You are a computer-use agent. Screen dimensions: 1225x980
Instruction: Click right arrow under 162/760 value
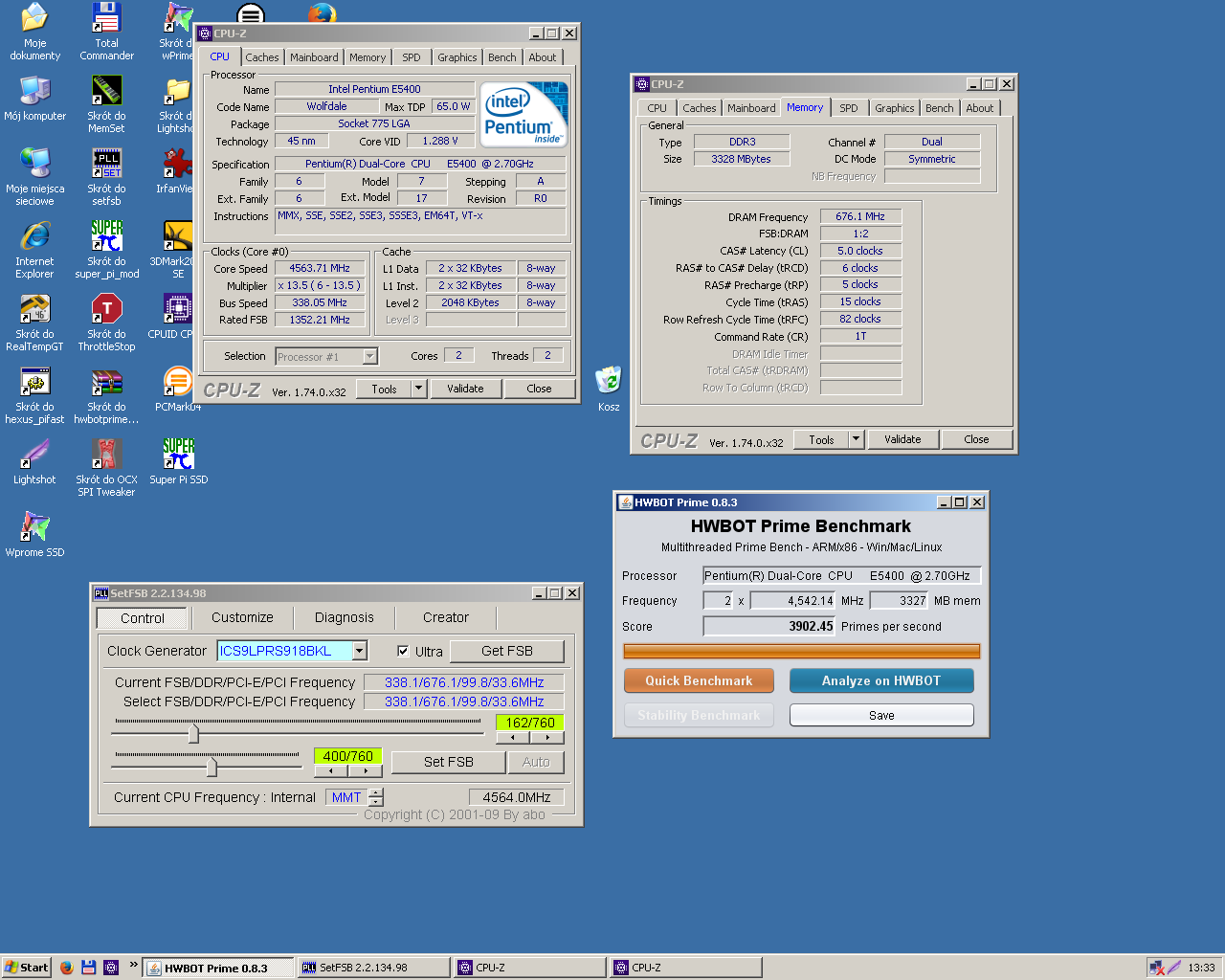pos(547,738)
